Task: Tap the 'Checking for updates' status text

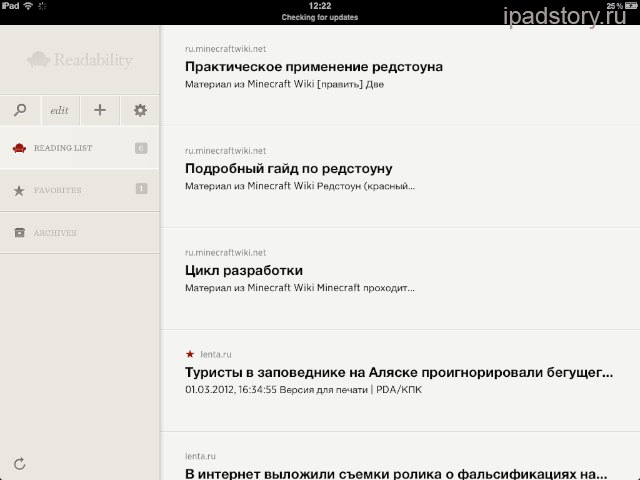Action: (320, 18)
